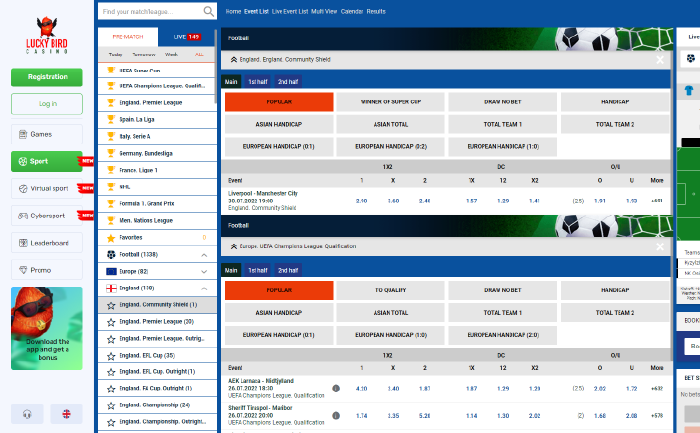Collapse the England (110) category
Screen dimensions: 700x433
pos(204,288)
